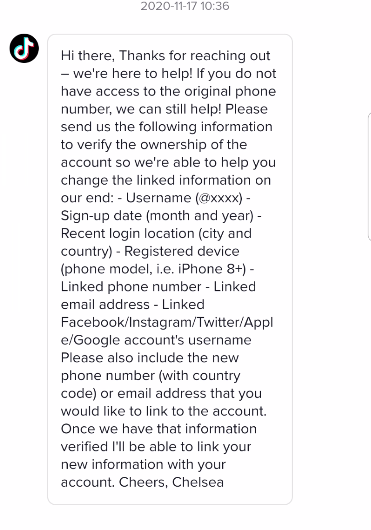Click the 'to verify the ownership of the' line

click(154, 144)
